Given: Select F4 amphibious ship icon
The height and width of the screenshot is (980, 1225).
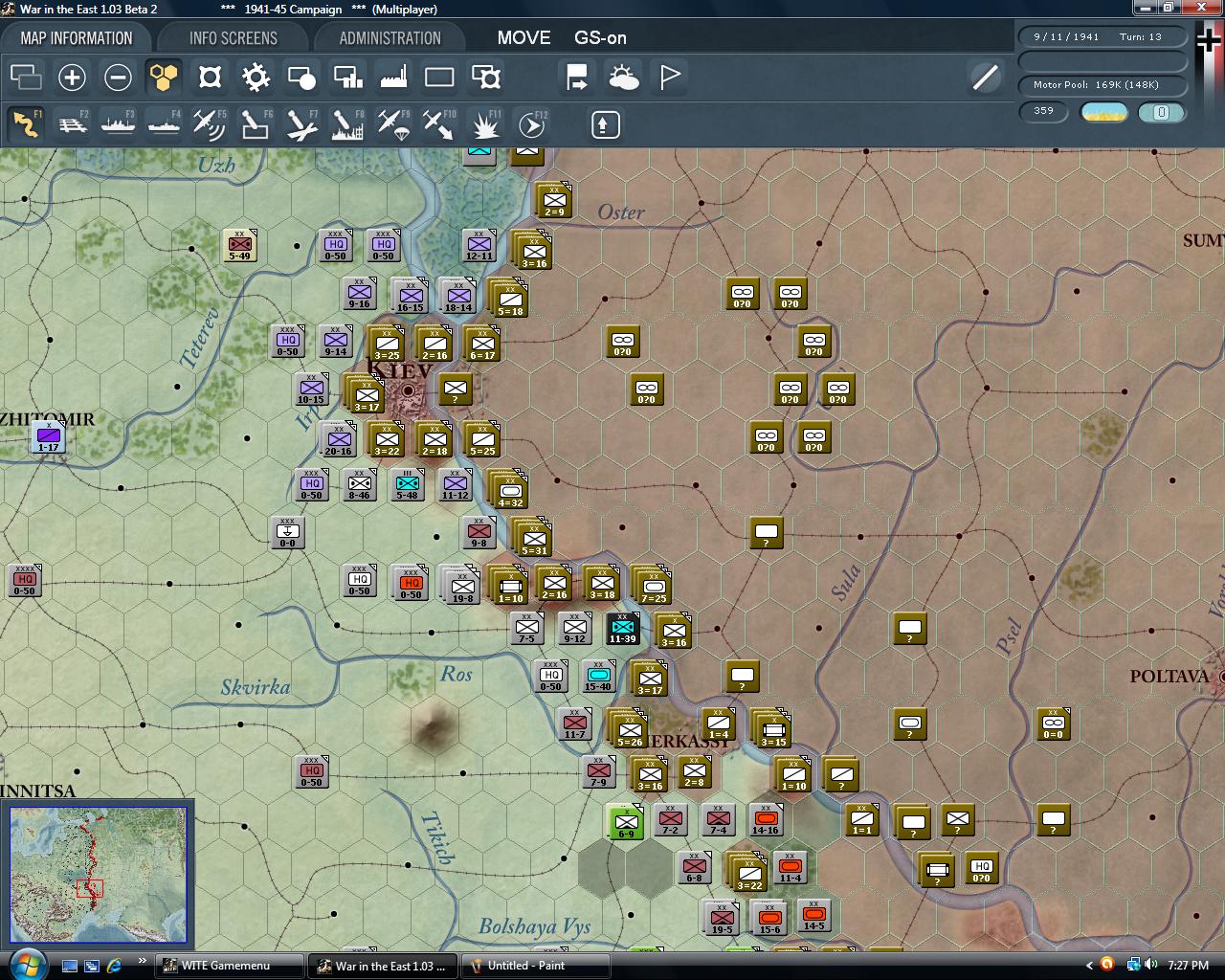Looking at the screenshot, I should click(x=164, y=124).
